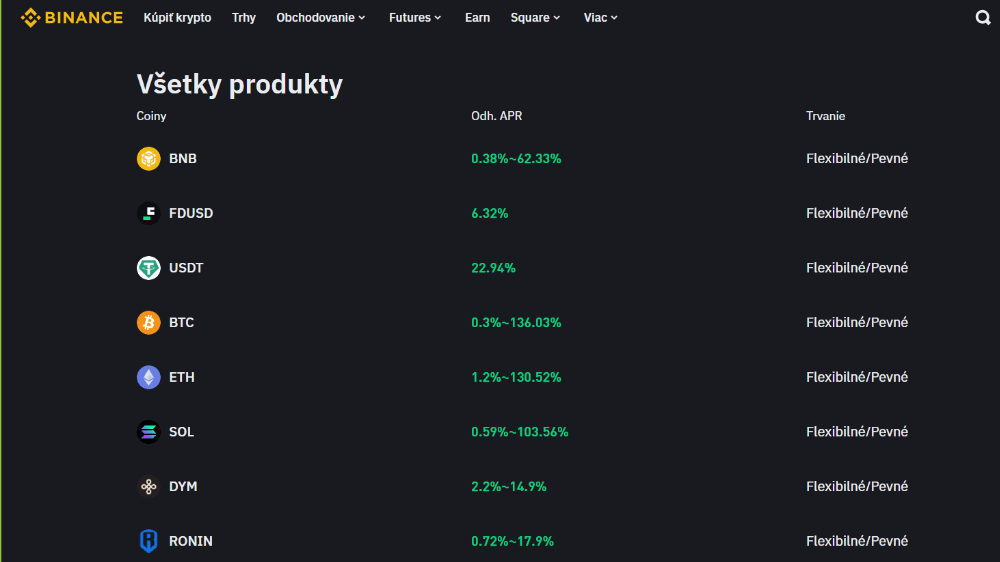Open the BTC 0.3%~136.03% APR row
This screenshot has height=562, width=1000.
tap(516, 323)
